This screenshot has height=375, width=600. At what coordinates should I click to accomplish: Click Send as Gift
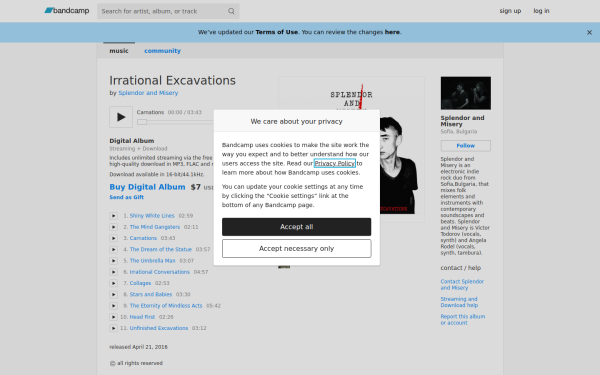[x=127, y=197]
